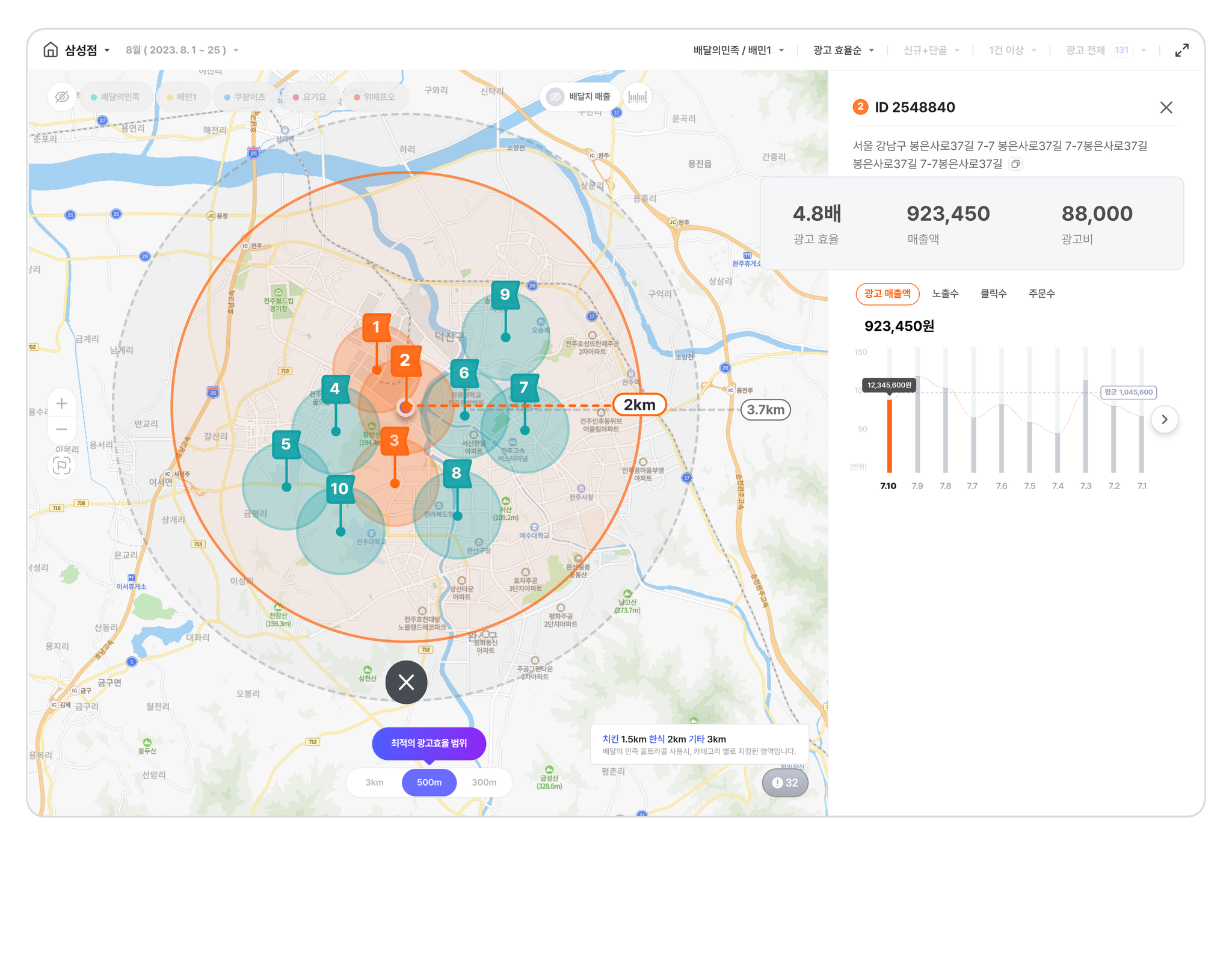
Task: Select map flag marker 6
Action: point(464,373)
